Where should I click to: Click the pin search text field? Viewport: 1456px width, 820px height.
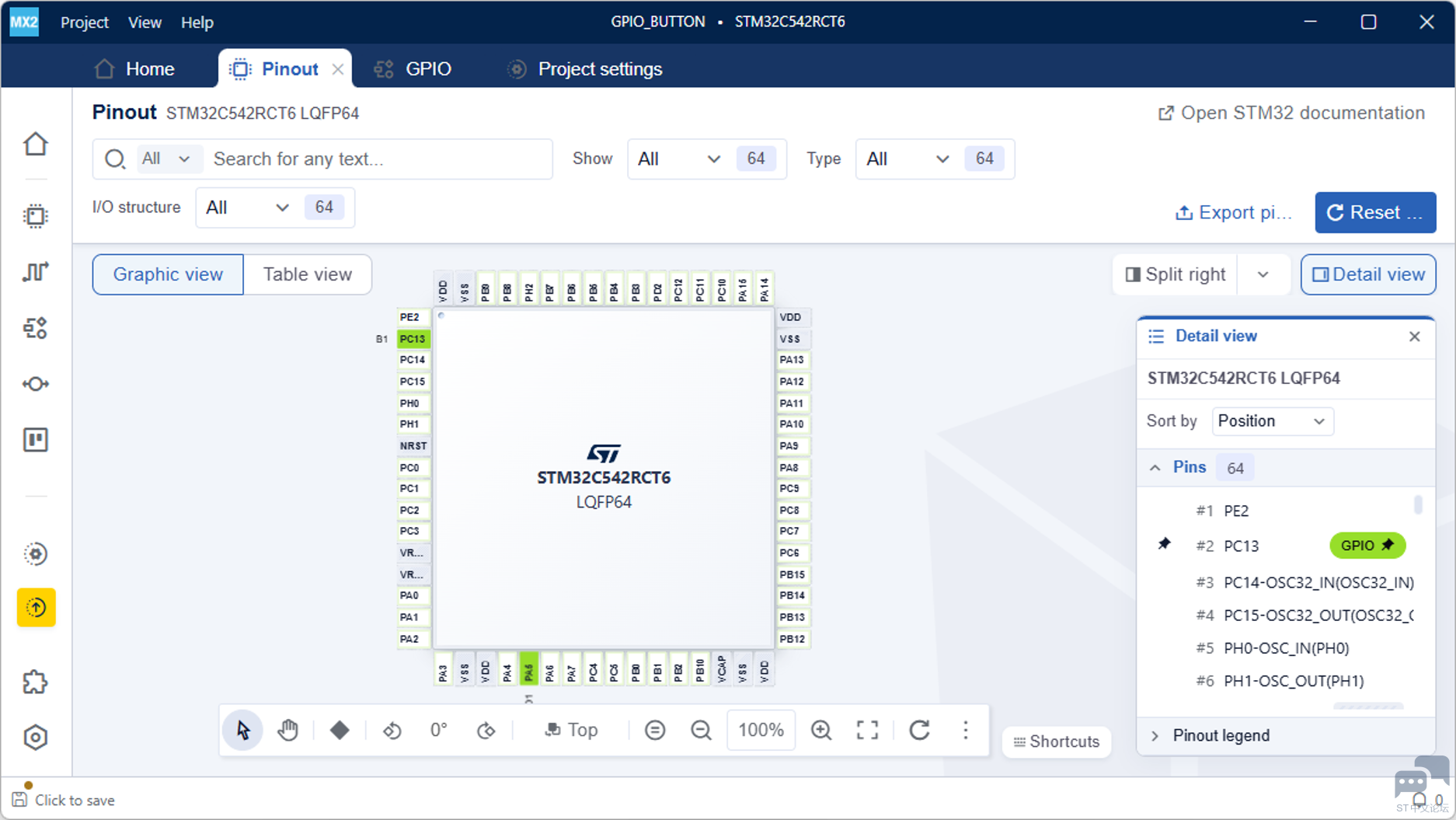click(379, 159)
